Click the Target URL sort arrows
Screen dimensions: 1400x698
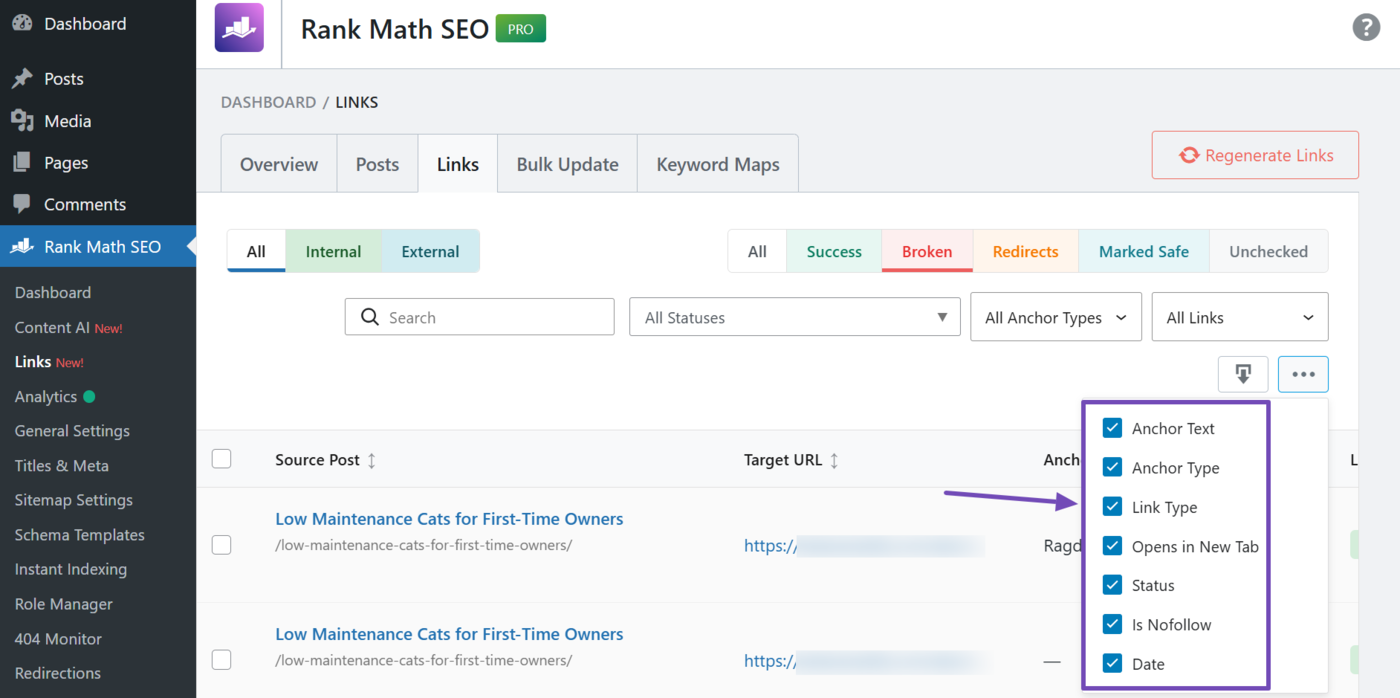(x=834, y=461)
